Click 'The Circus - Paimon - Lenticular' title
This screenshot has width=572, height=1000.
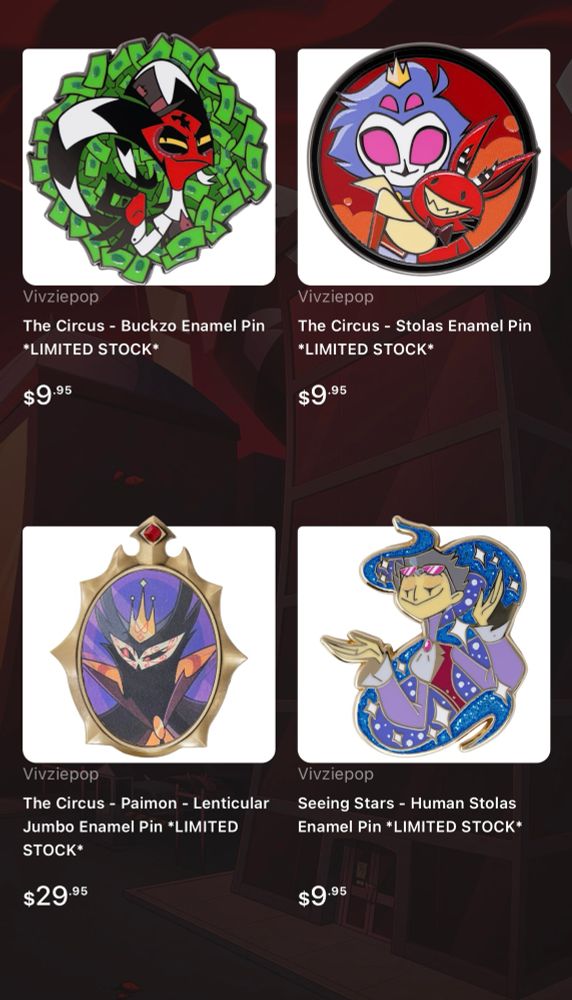pos(146,803)
